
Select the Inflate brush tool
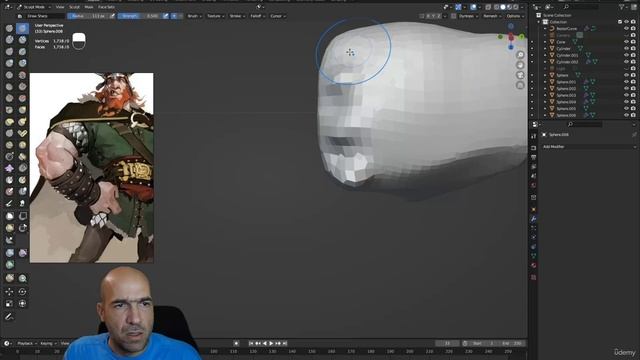(x=9, y=63)
